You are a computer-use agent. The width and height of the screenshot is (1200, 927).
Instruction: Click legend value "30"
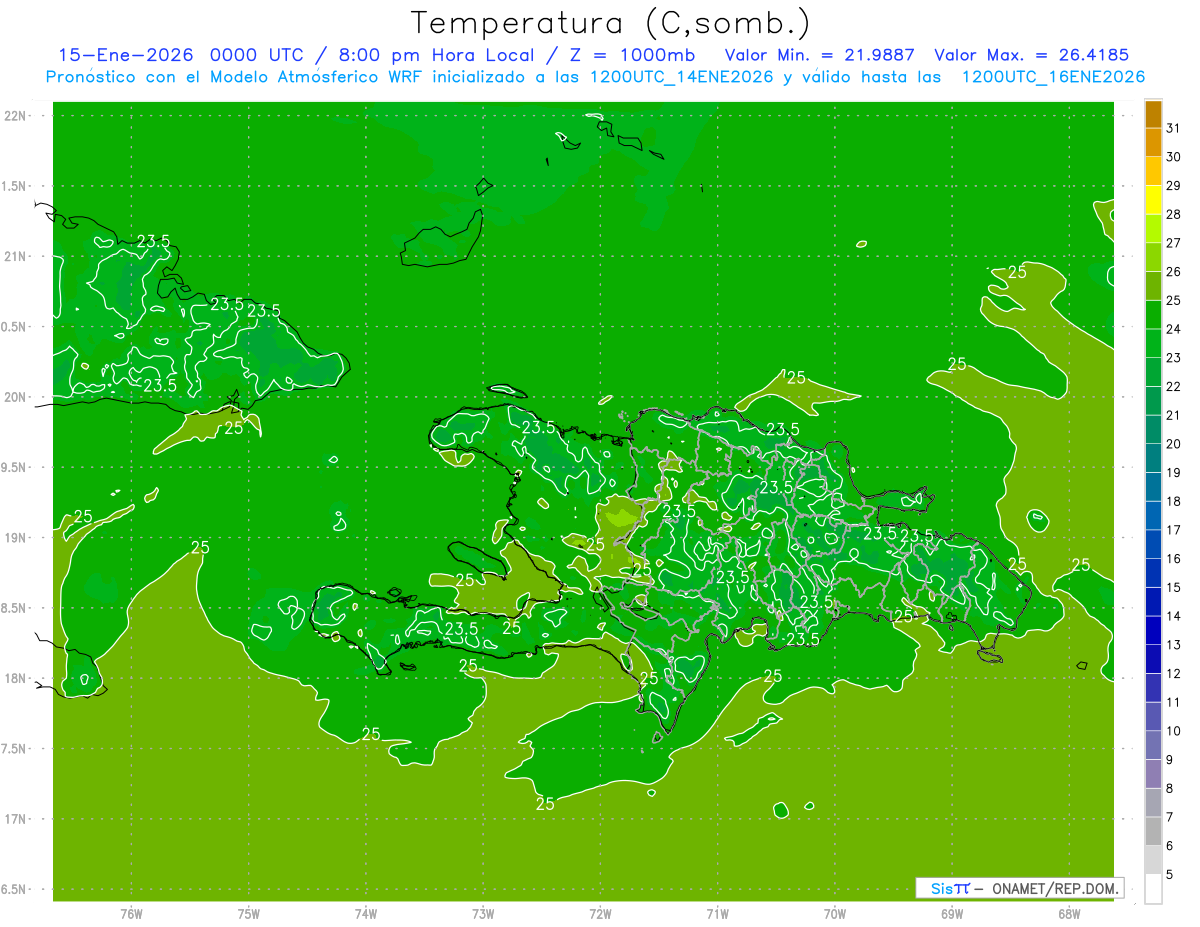(x=1173, y=157)
